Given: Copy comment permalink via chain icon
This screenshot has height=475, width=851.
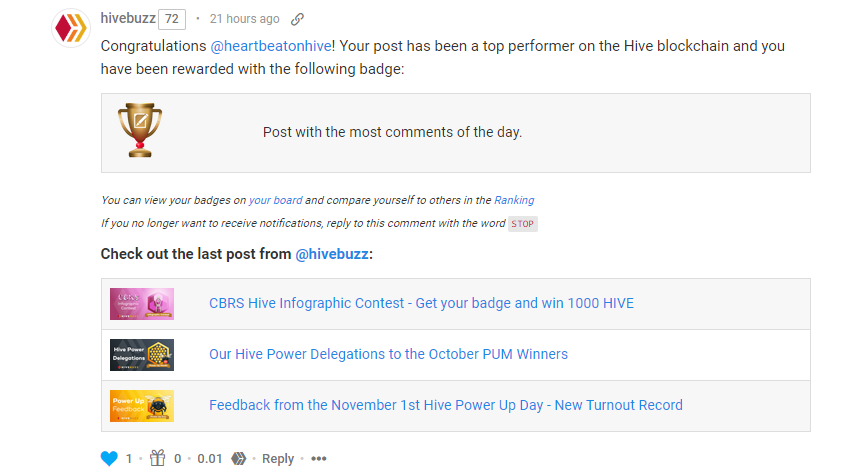Looking at the screenshot, I should click(297, 19).
